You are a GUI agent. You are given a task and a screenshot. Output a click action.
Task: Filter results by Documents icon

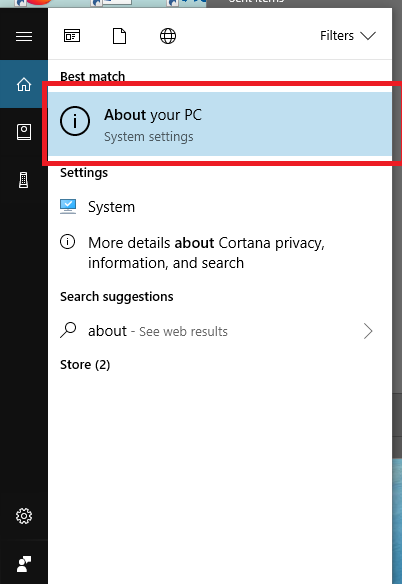pyautogui.click(x=119, y=36)
